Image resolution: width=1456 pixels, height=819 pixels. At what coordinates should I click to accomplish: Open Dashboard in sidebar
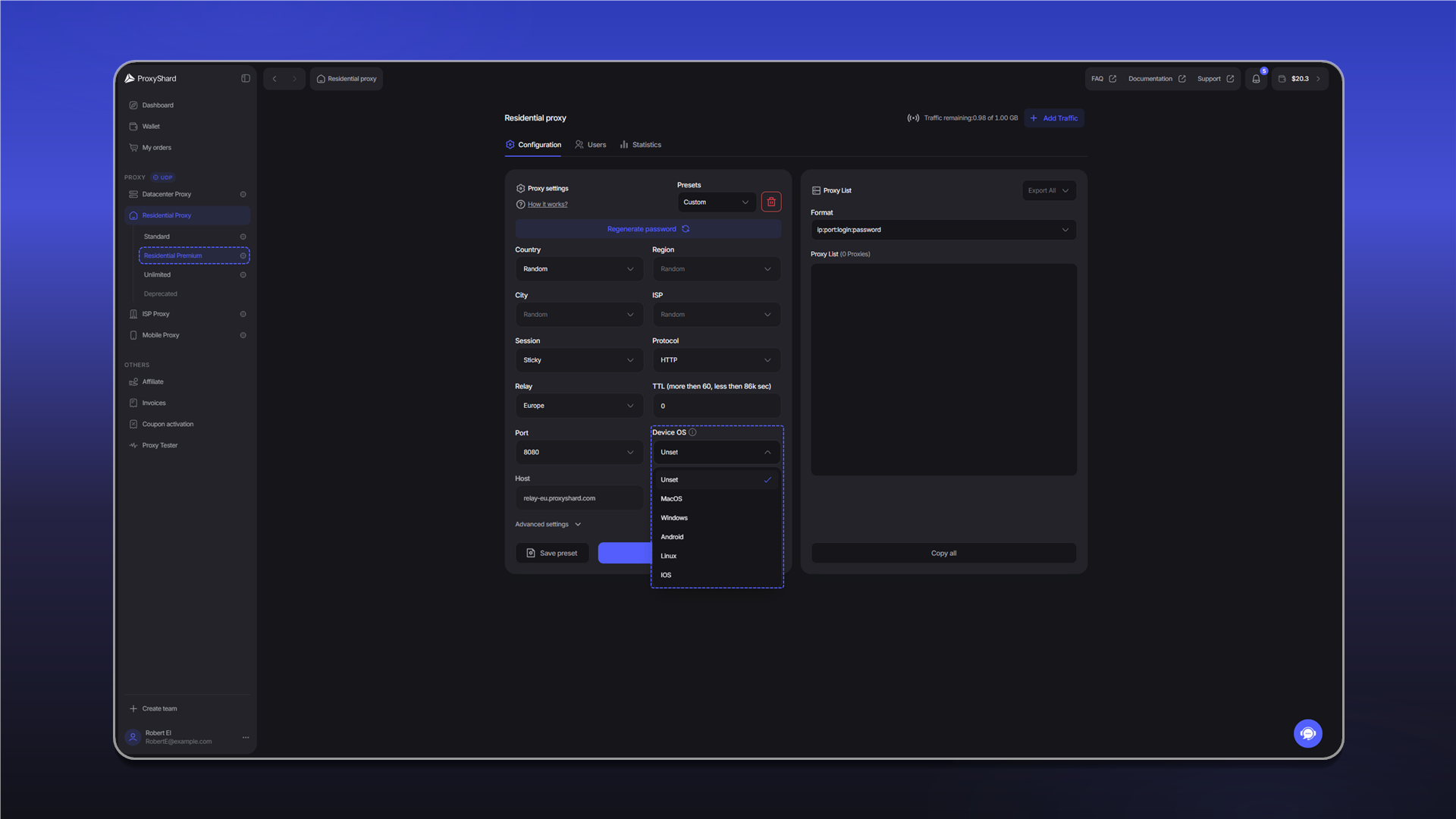158,105
